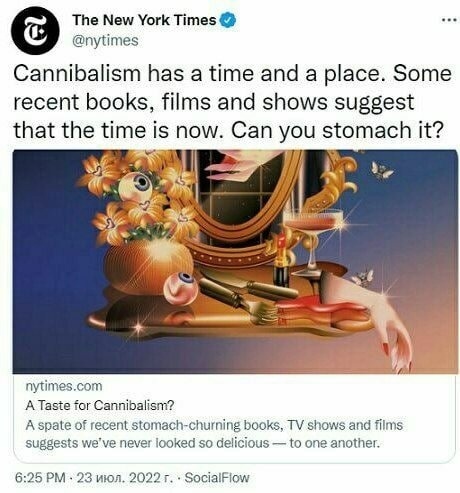Click the 23 июл. 2022 date
The image size is (460, 493).
point(125,477)
